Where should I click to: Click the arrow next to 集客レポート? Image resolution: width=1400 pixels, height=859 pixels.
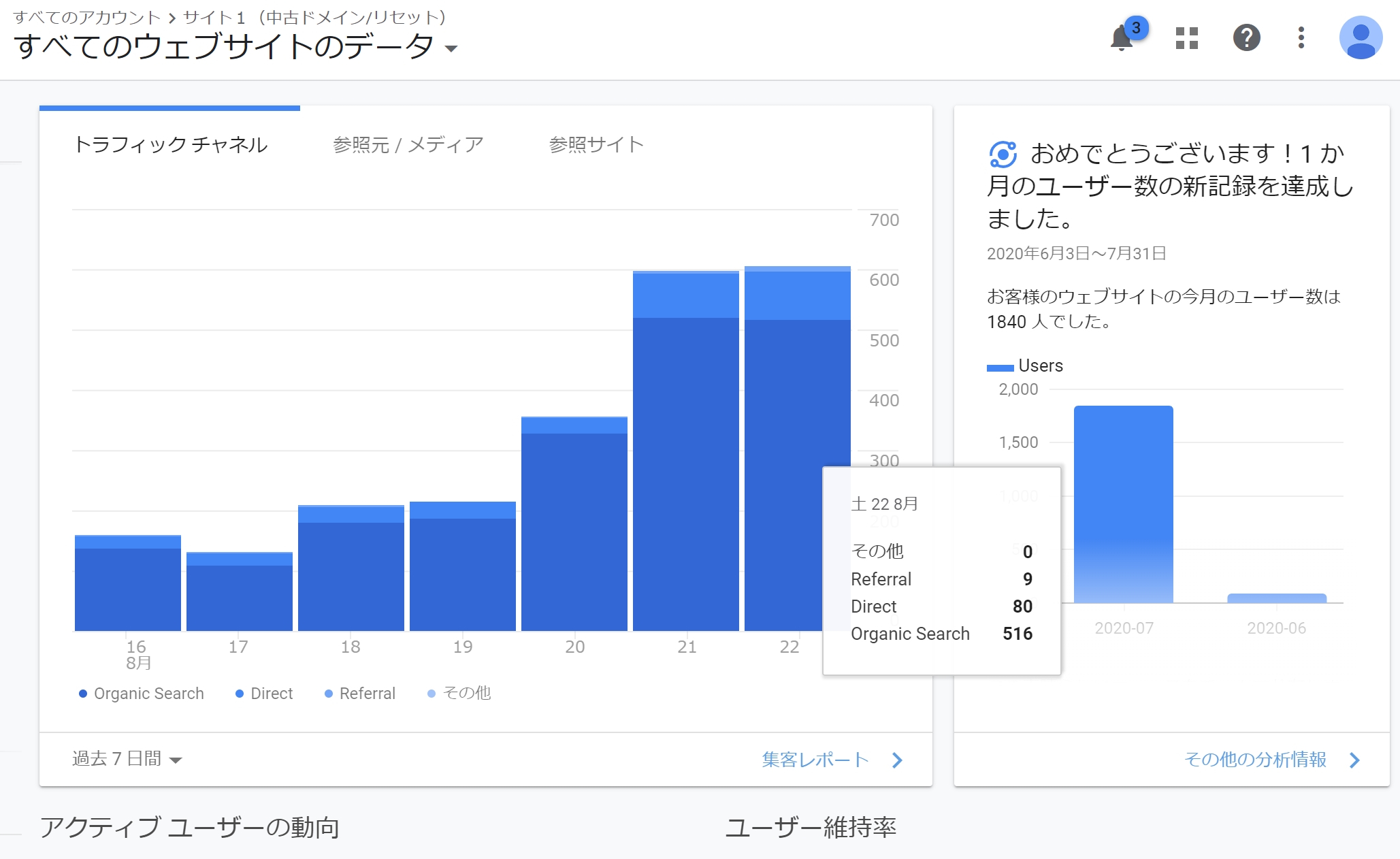point(897,760)
